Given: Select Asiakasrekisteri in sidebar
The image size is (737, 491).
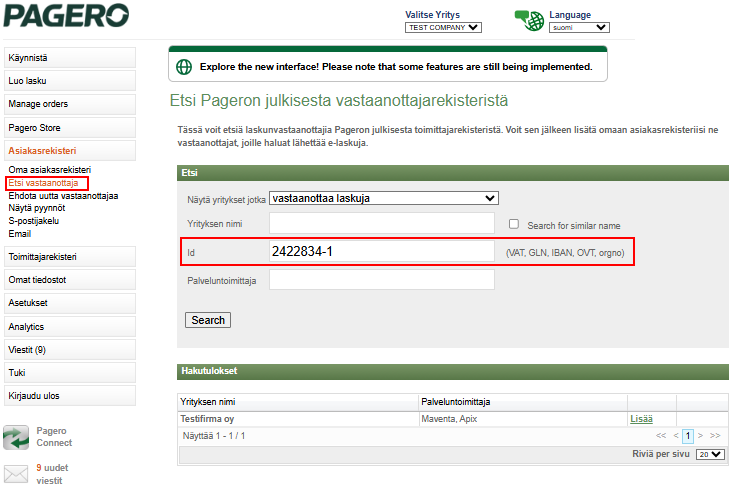Looking at the screenshot, I should pyautogui.click(x=70, y=151).
